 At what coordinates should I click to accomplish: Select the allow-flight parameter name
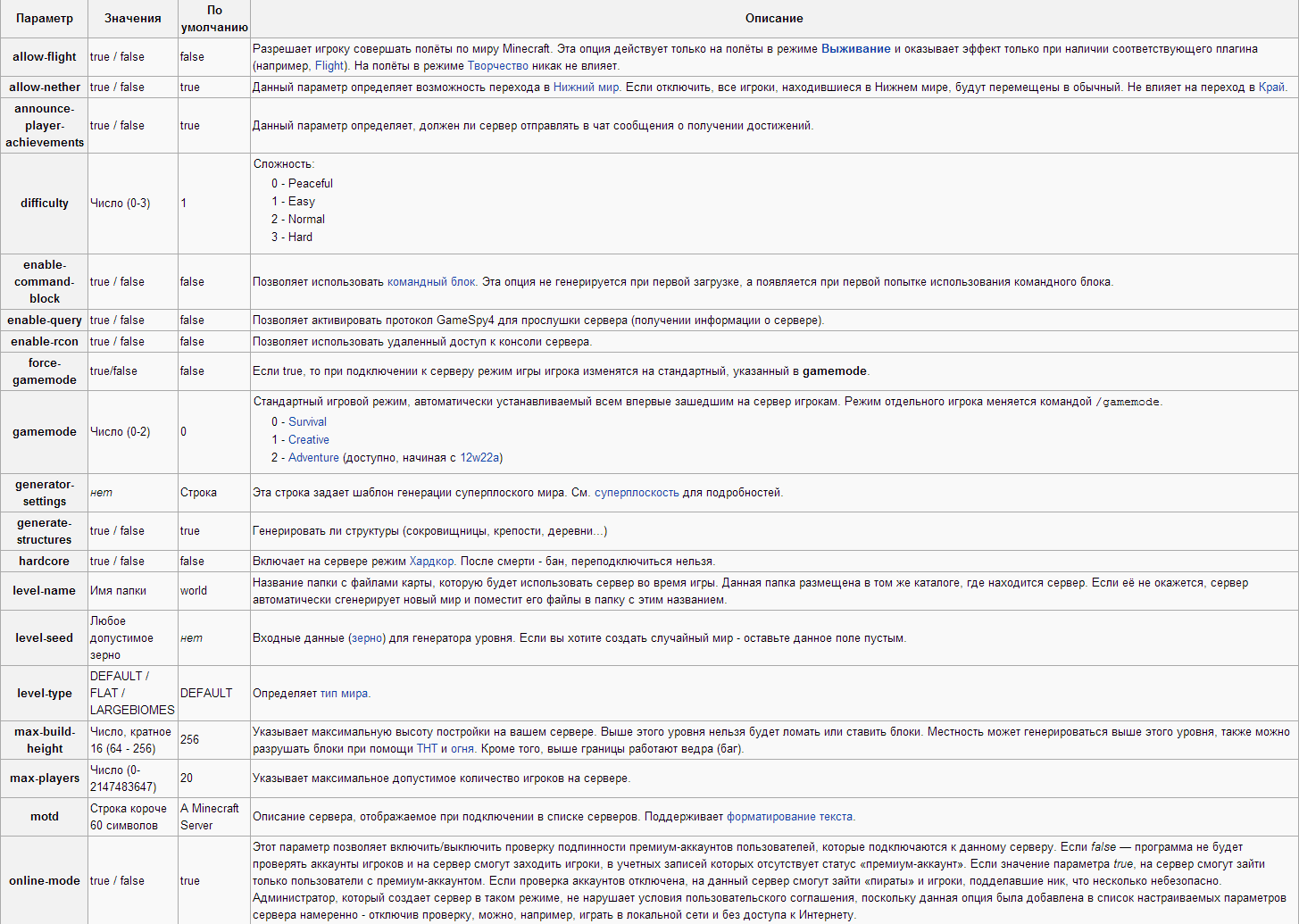pos(45,57)
